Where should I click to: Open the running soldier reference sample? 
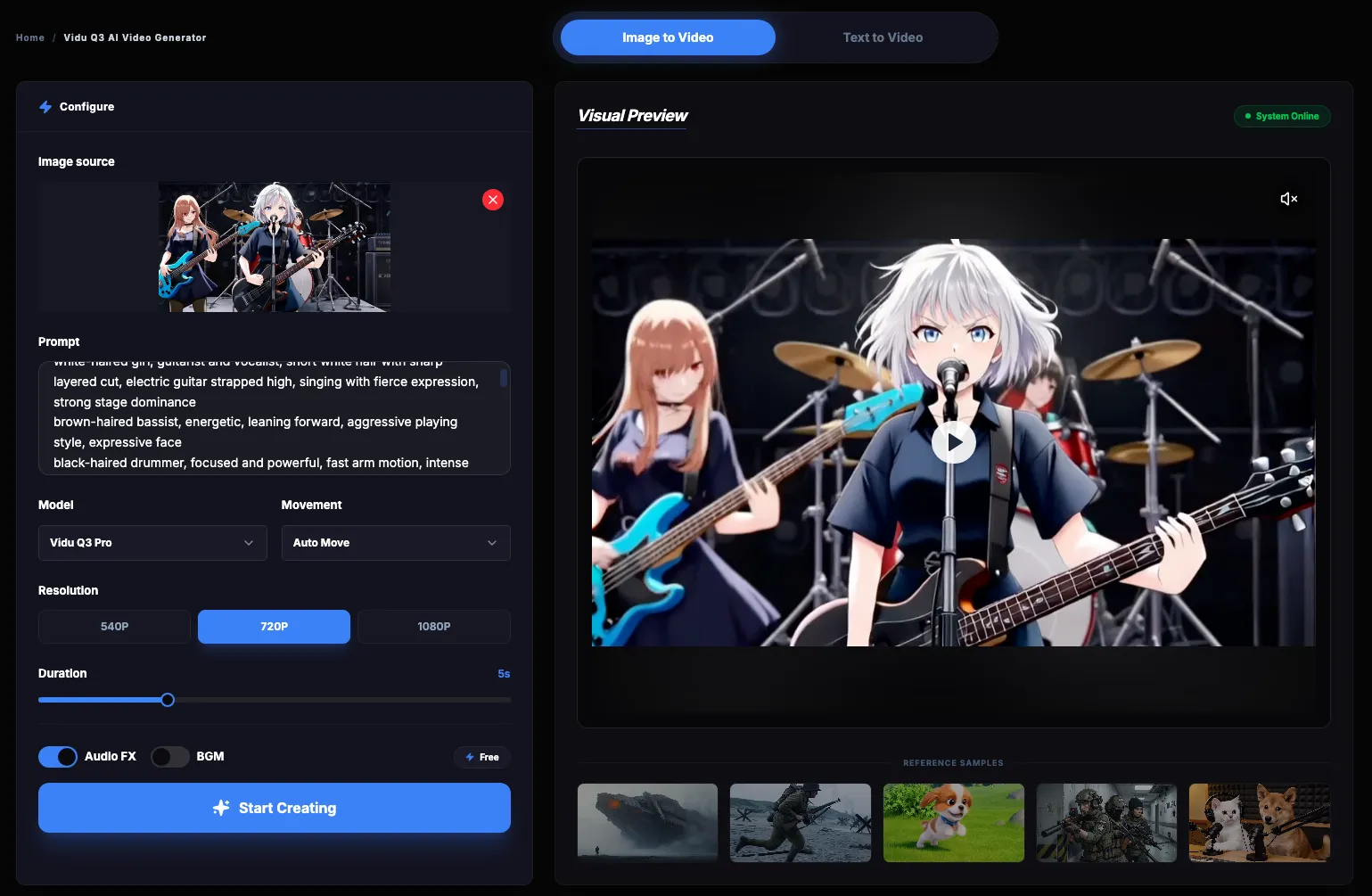(800, 822)
